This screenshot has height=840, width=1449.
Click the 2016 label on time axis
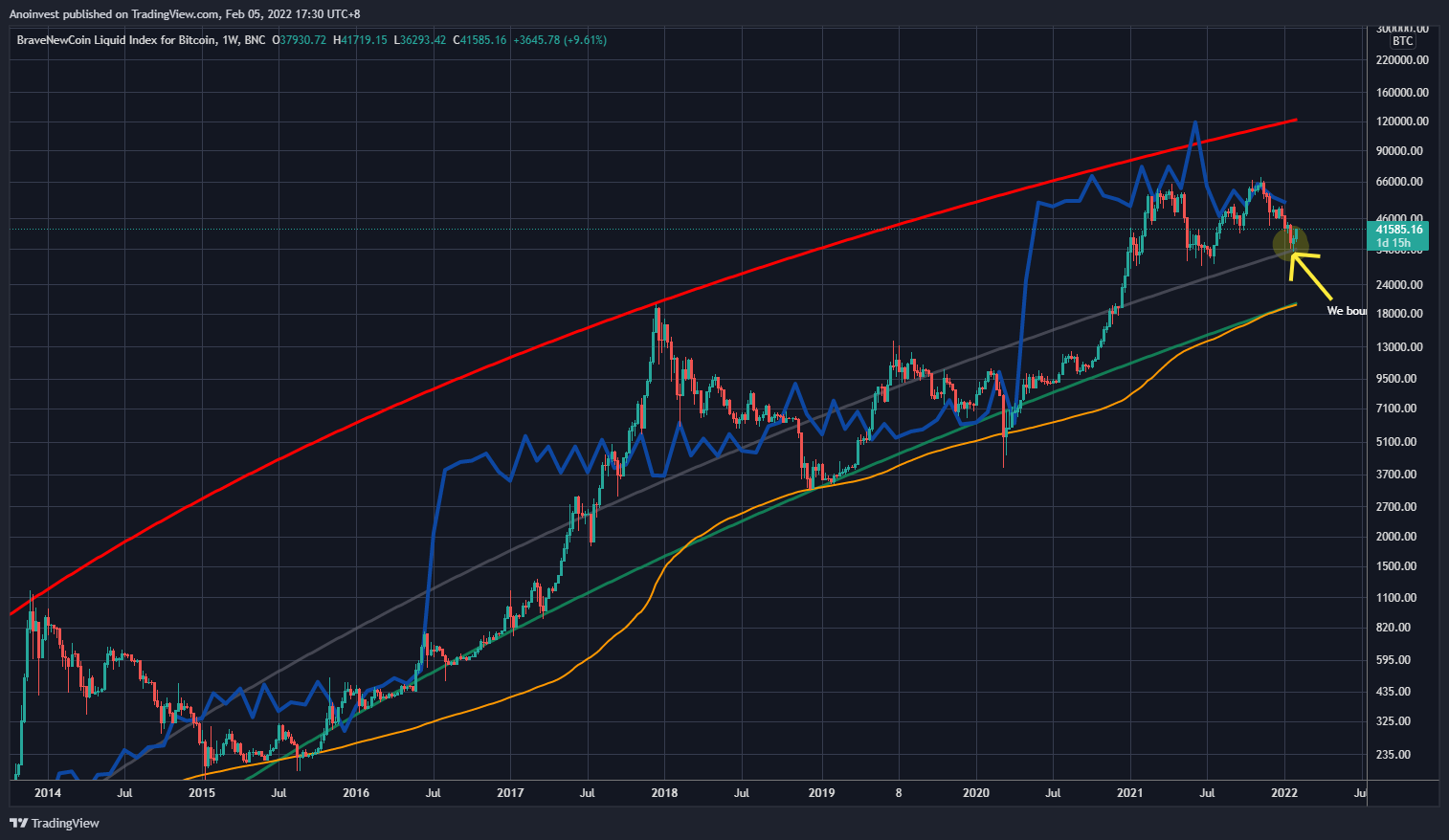pos(356,793)
